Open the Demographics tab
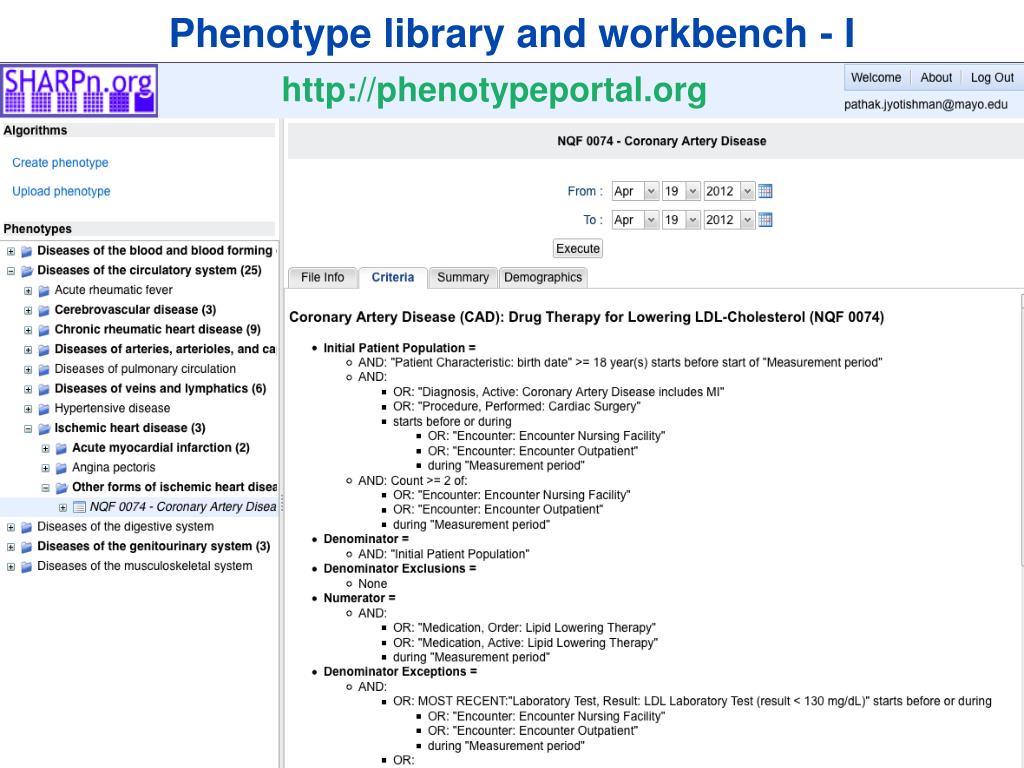 click(543, 278)
